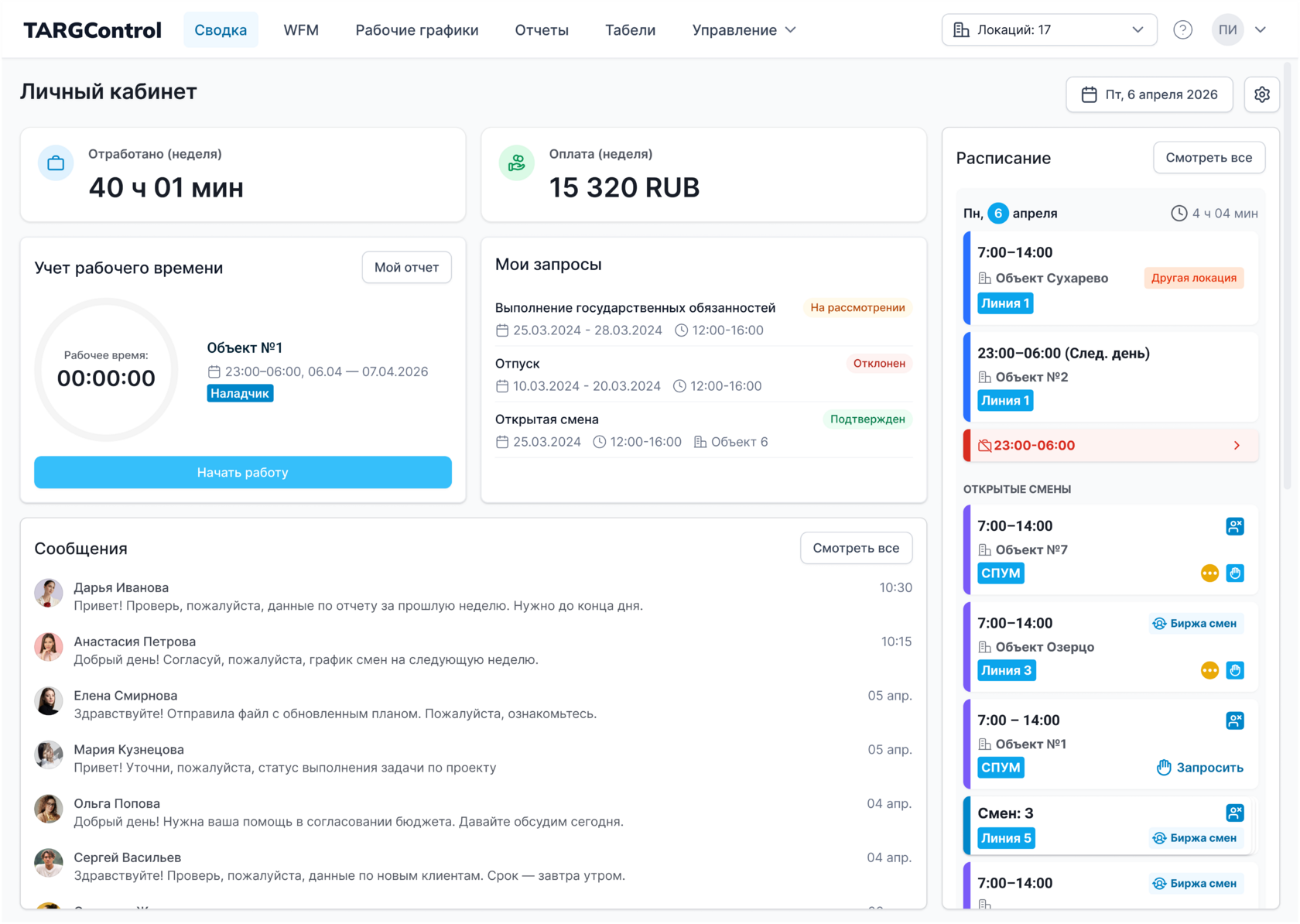Click the TARGControl logo

pyautogui.click(x=92, y=30)
